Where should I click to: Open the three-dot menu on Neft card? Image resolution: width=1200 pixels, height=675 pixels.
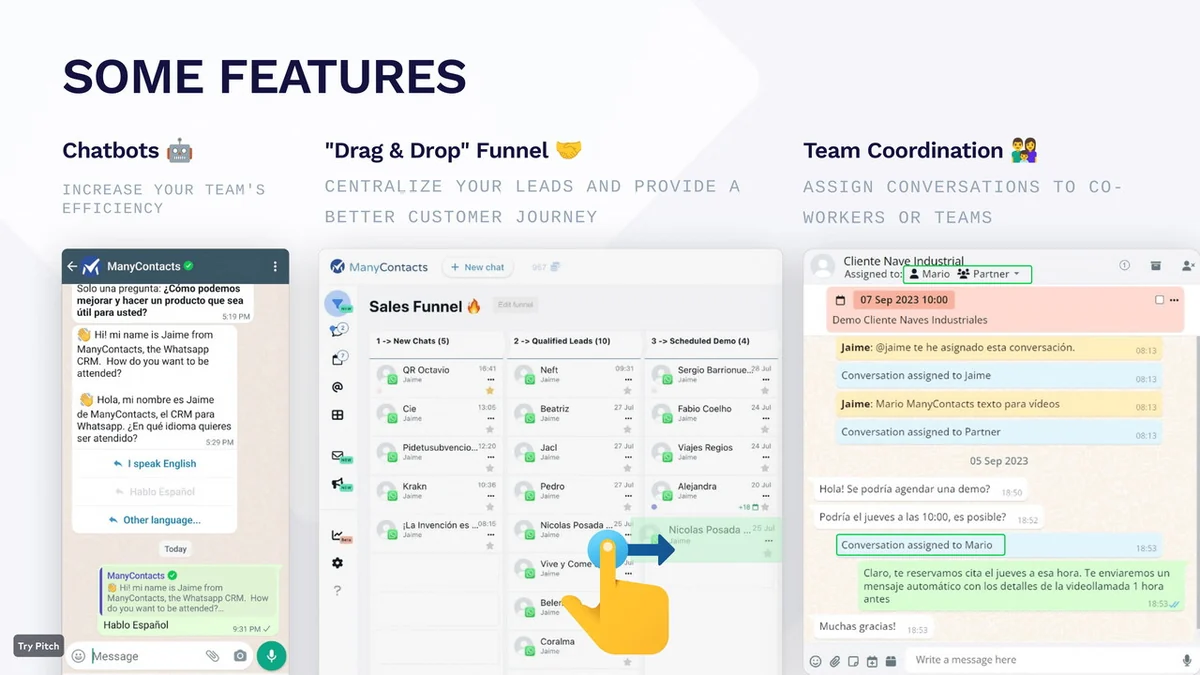click(x=628, y=379)
